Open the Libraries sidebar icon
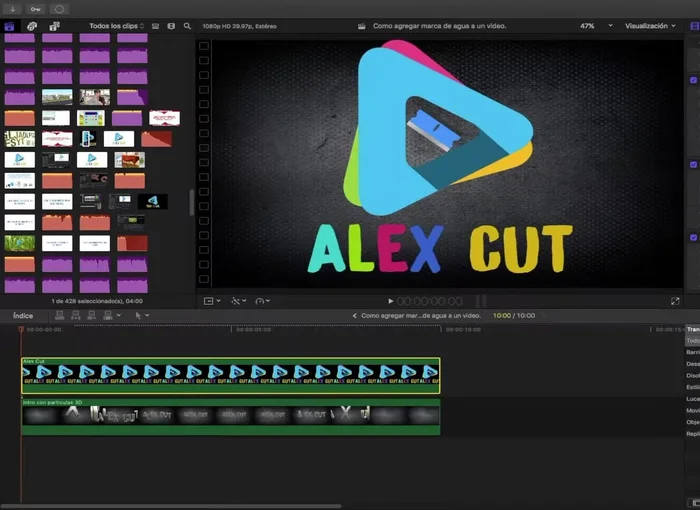 pyautogui.click(x=10, y=26)
